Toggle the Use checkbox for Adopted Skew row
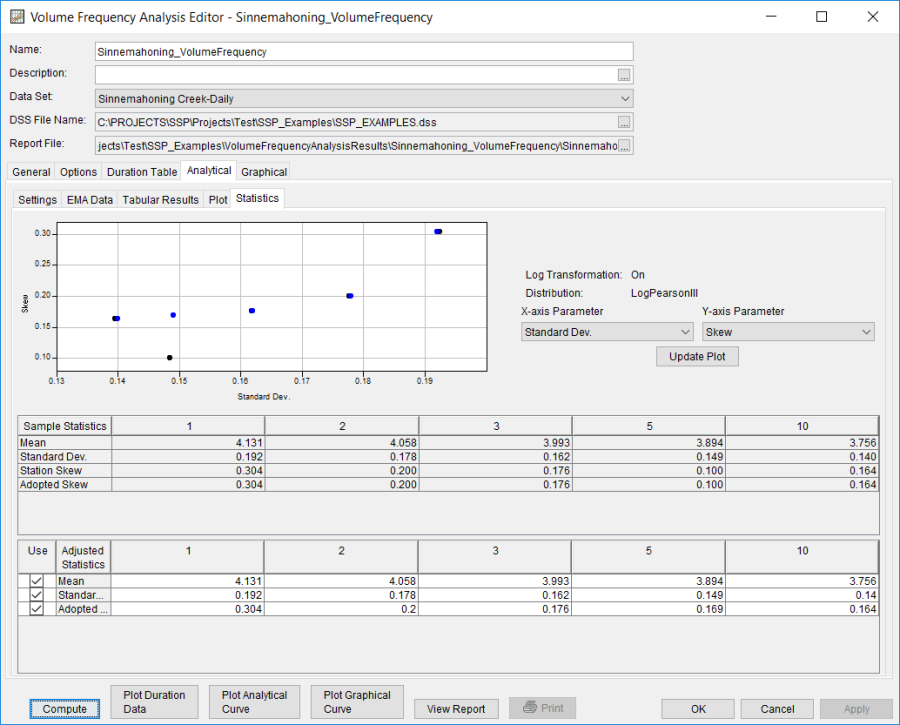 tap(36, 608)
